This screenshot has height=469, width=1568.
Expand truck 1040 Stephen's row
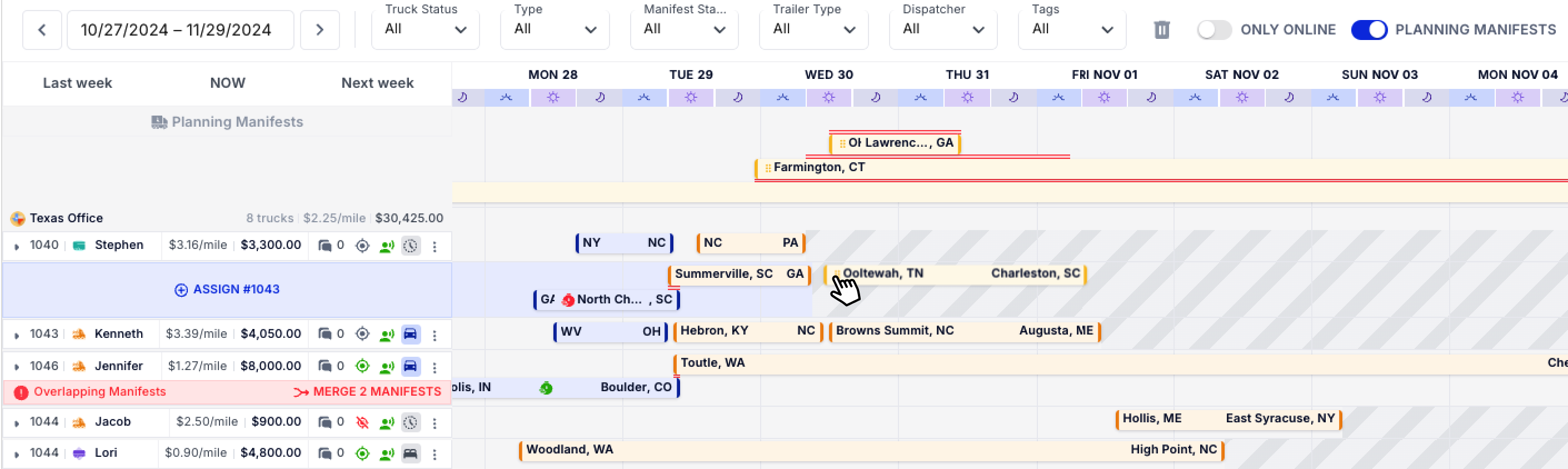tap(17, 247)
